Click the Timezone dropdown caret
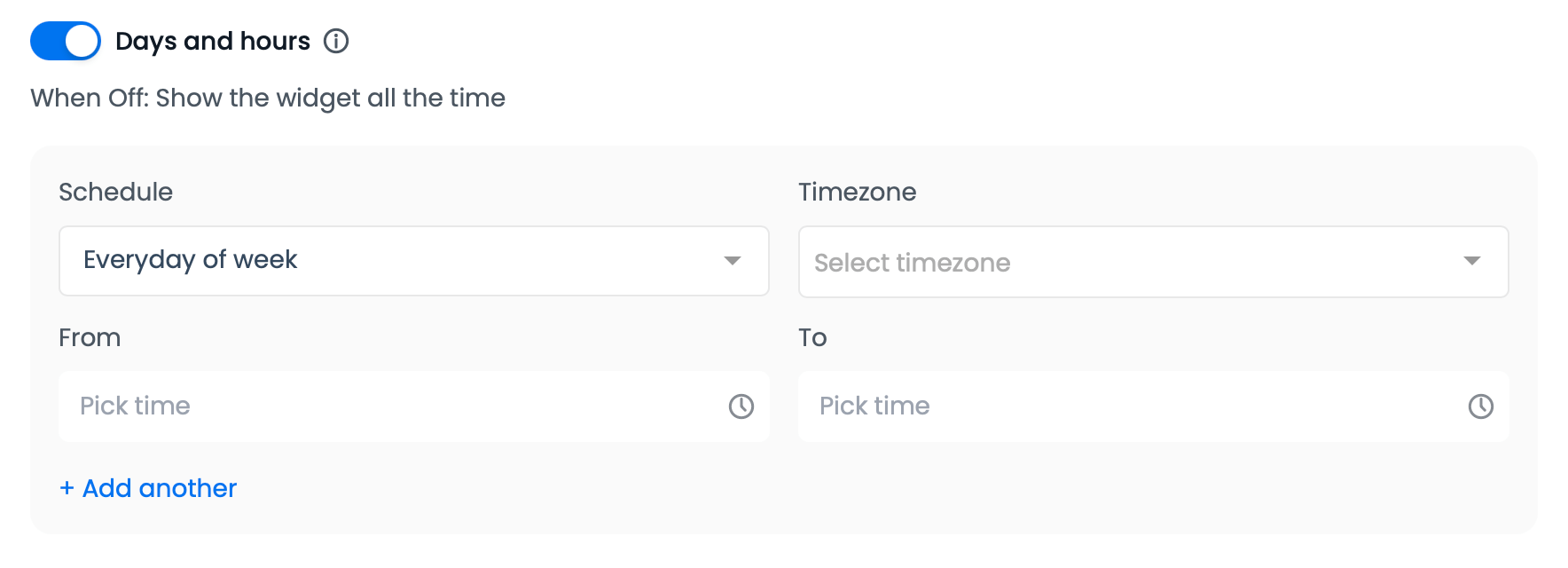The image size is (1568, 568). point(1472,261)
